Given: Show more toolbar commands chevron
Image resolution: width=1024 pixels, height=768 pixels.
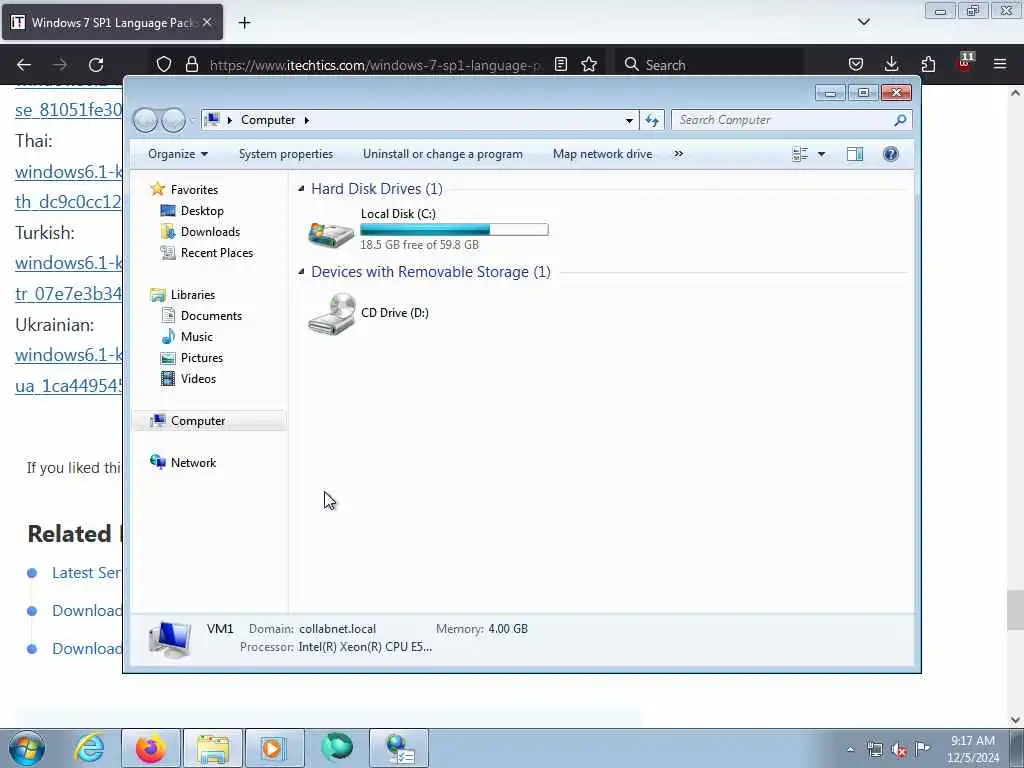Looking at the screenshot, I should tap(679, 154).
